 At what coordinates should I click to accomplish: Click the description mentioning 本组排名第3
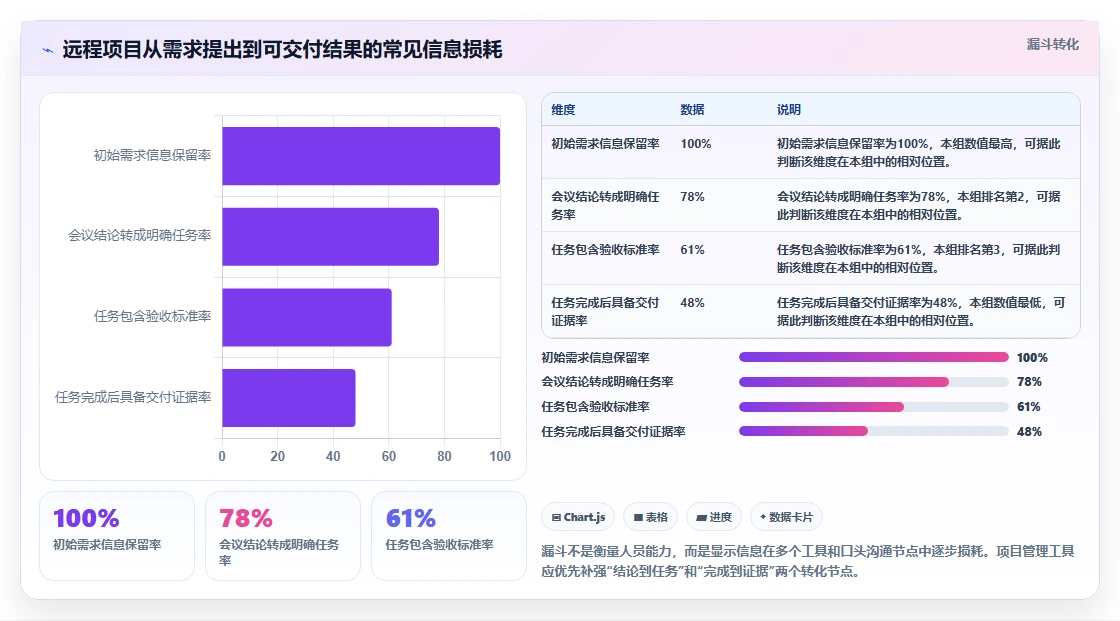tap(919, 258)
